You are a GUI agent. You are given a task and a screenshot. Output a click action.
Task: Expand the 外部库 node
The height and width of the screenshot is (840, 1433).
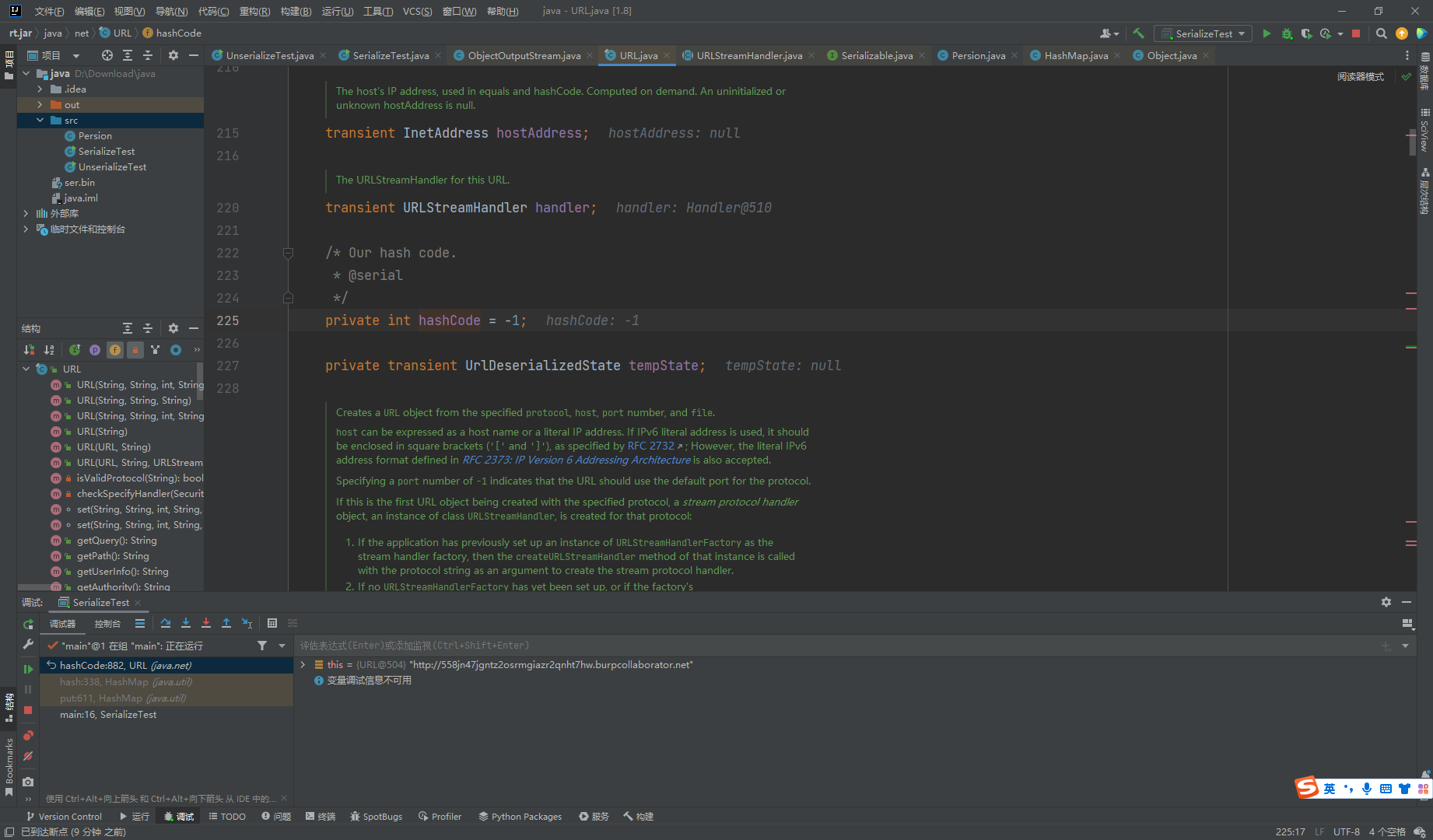tap(26, 214)
